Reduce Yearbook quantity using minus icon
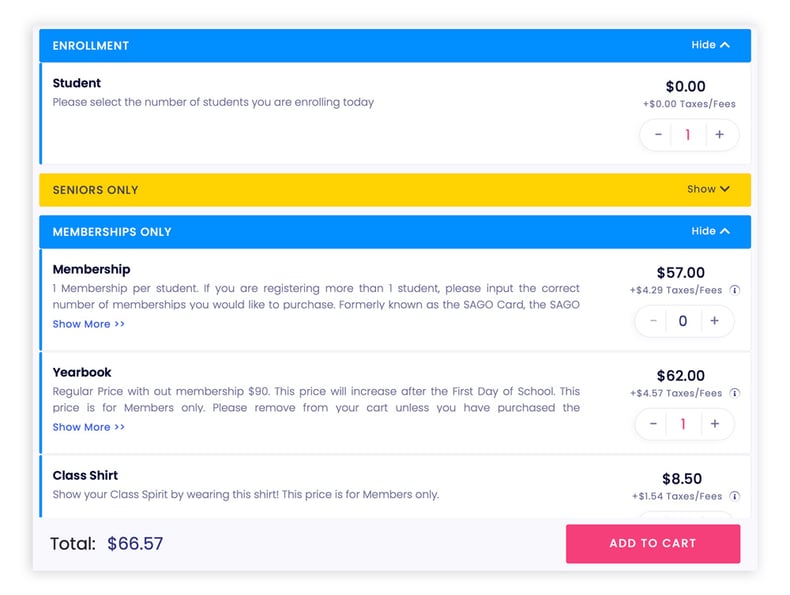Screen dimensions: 790x595 pos(653,424)
